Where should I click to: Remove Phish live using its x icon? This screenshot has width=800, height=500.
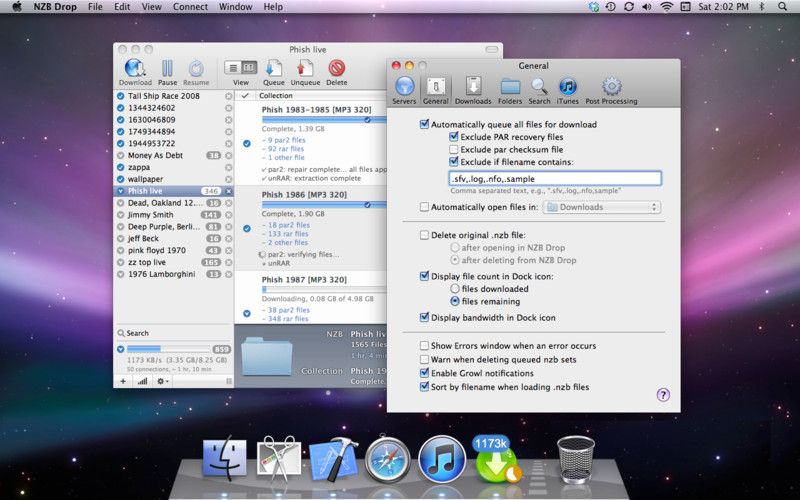(229, 191)
